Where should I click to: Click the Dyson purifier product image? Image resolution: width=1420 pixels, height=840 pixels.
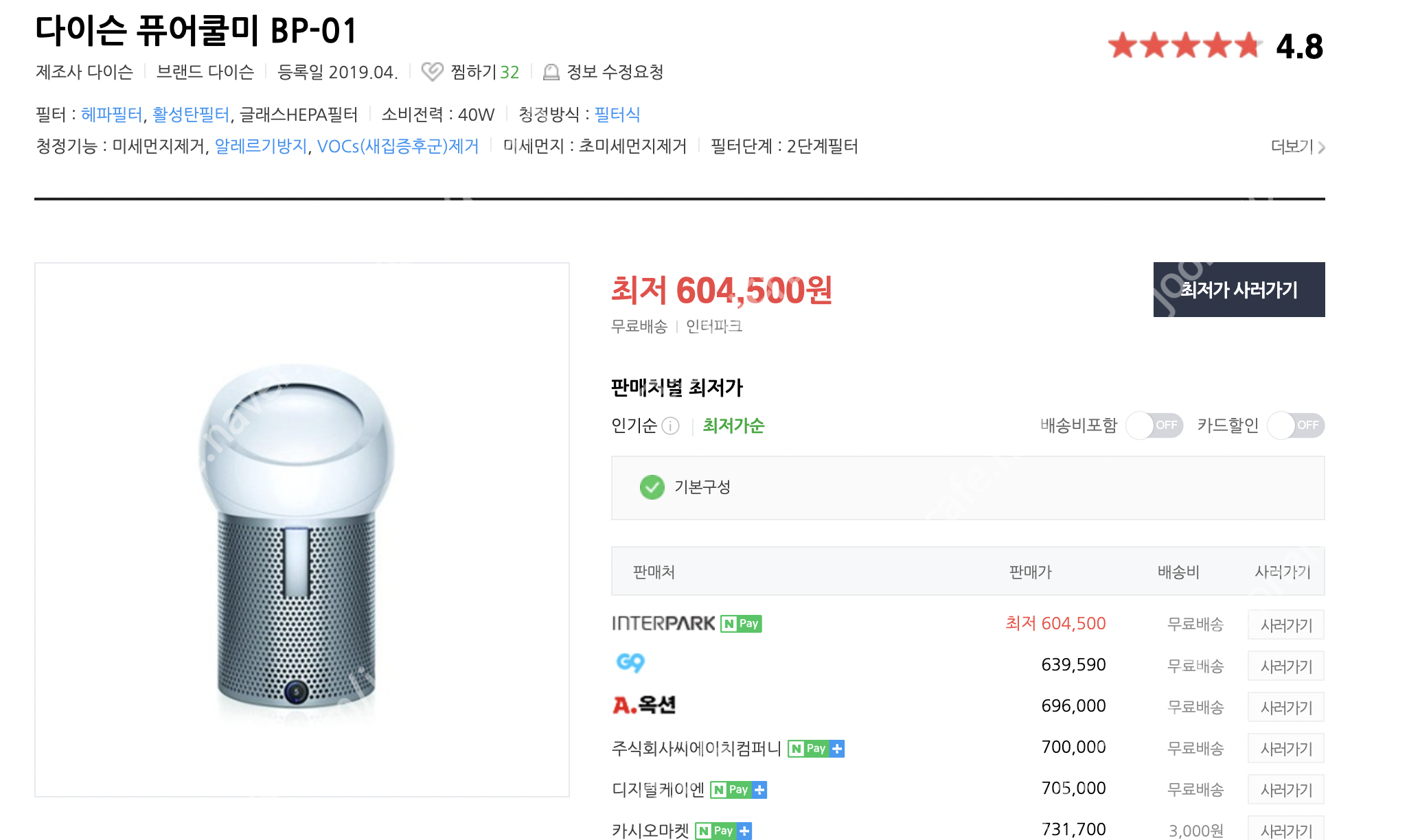point(302,549)
